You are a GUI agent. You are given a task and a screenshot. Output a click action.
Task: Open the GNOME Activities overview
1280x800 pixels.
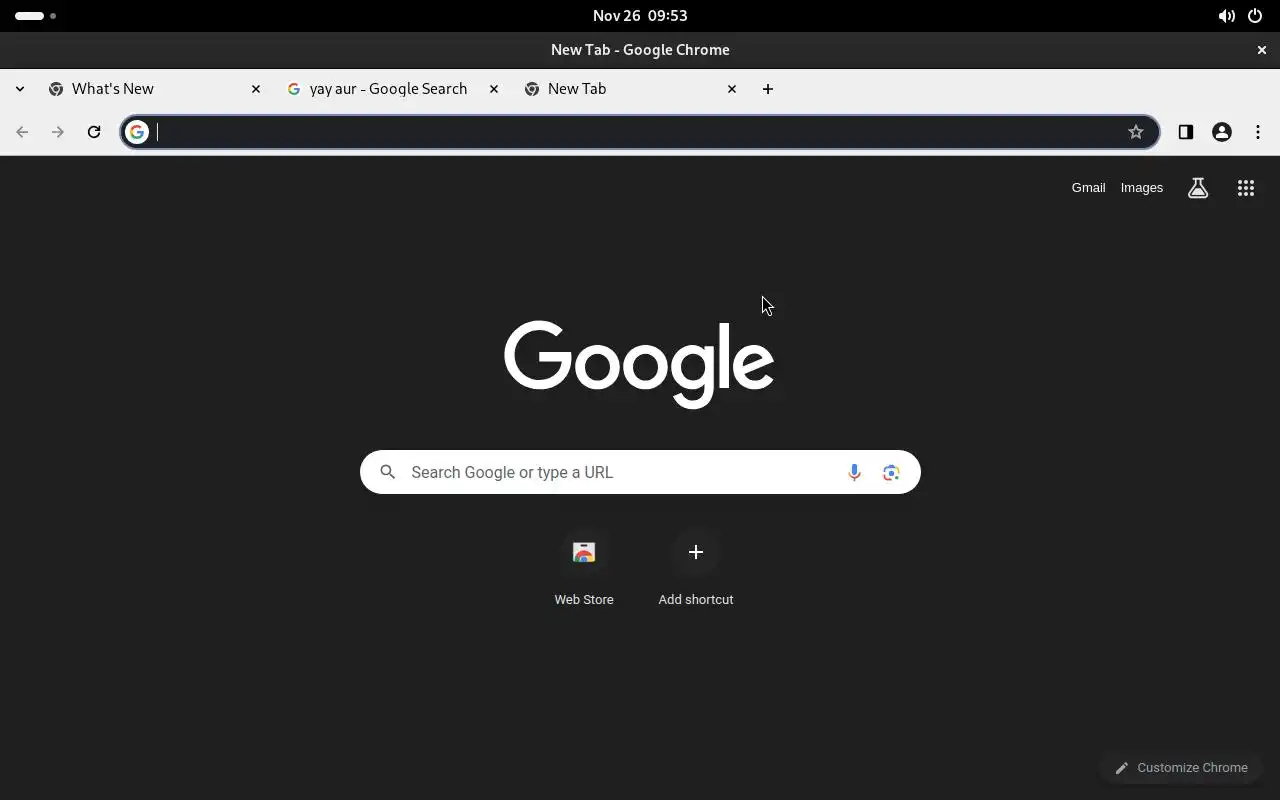click(35, 16)
